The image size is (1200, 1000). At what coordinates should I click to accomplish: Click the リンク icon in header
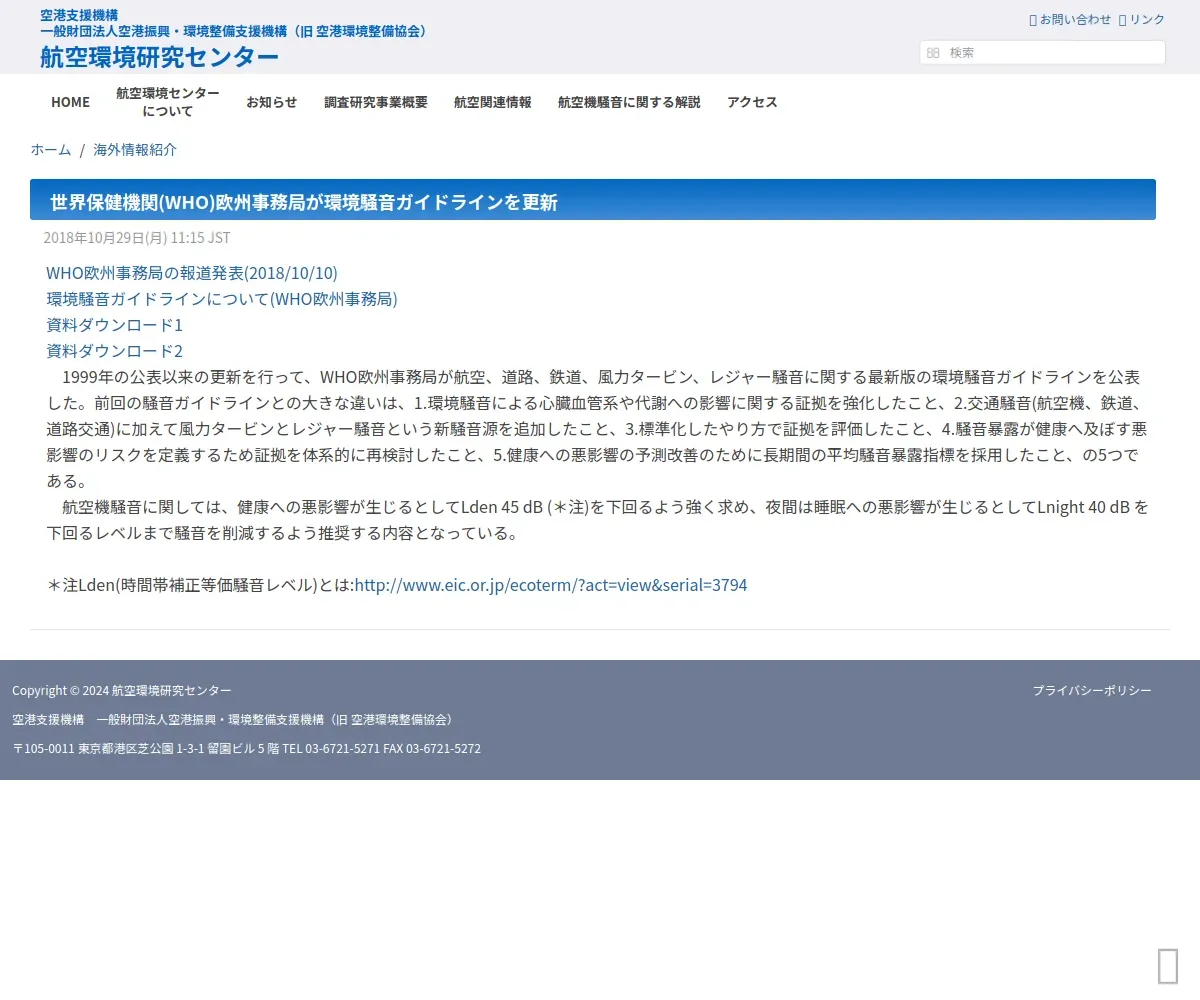click(x=1122, y=20)
